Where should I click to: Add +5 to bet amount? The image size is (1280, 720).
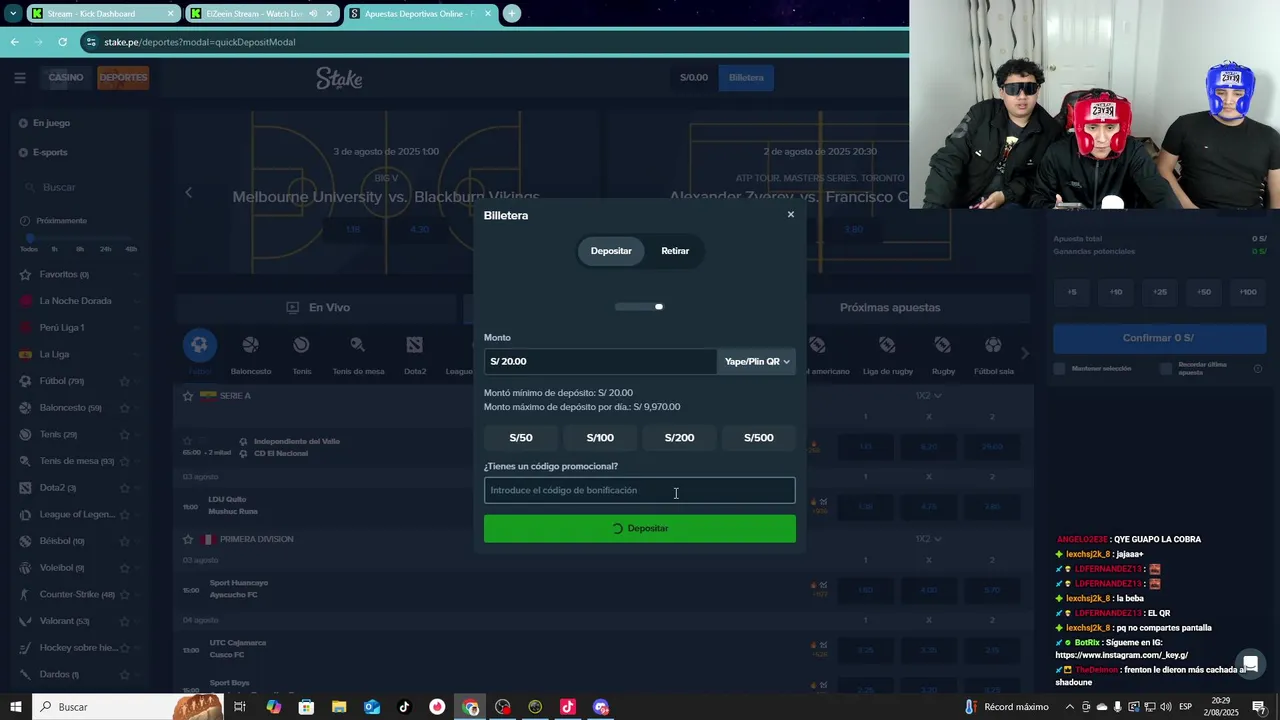point(1072,292)
